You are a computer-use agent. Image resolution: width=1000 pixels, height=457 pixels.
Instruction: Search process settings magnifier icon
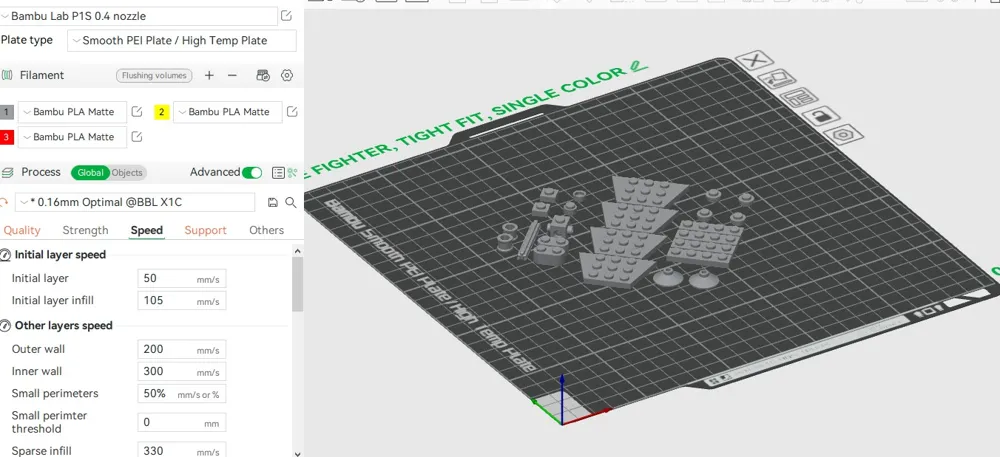pos(291,203)
